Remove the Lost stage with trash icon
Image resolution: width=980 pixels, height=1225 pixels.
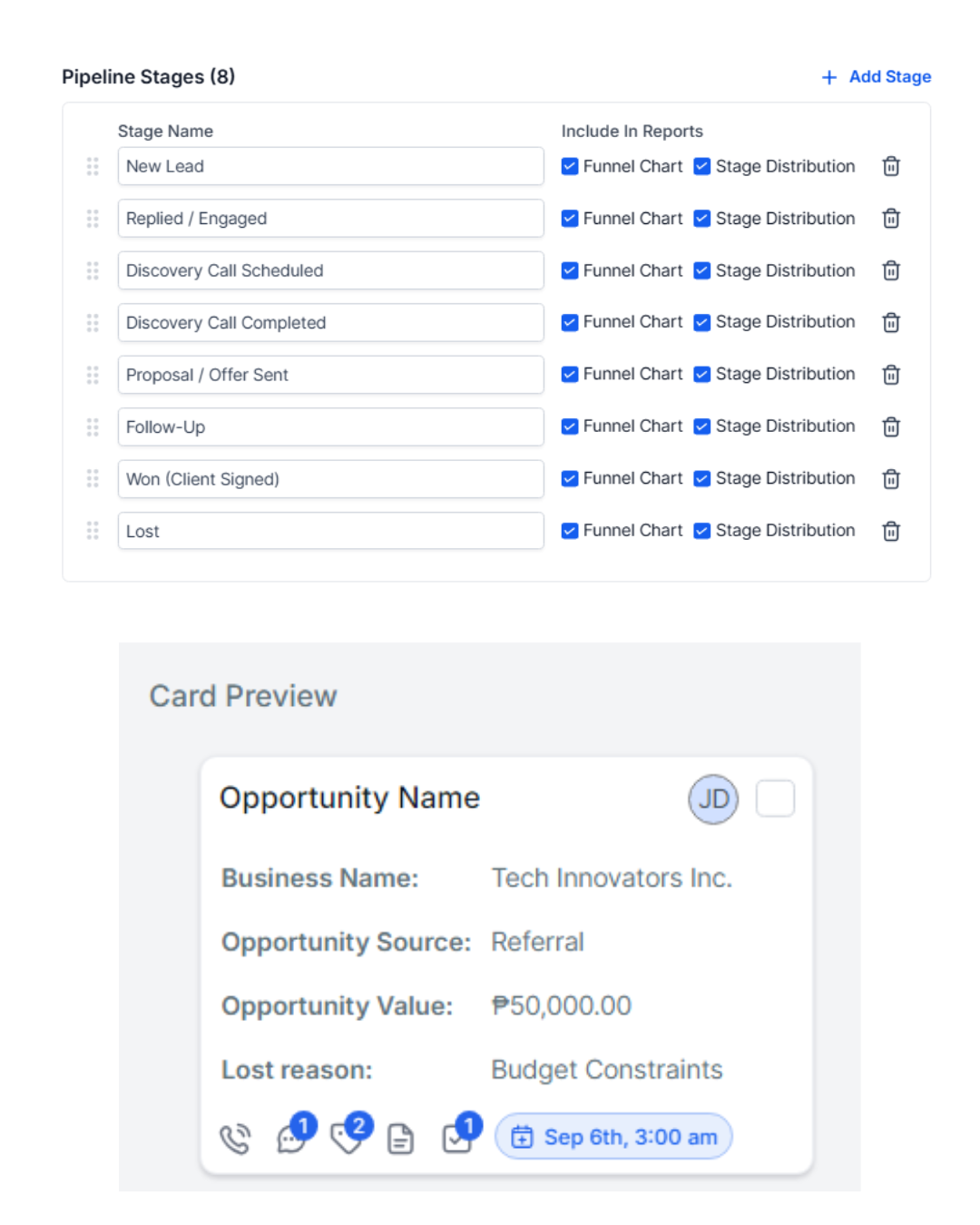coord(891,531)
